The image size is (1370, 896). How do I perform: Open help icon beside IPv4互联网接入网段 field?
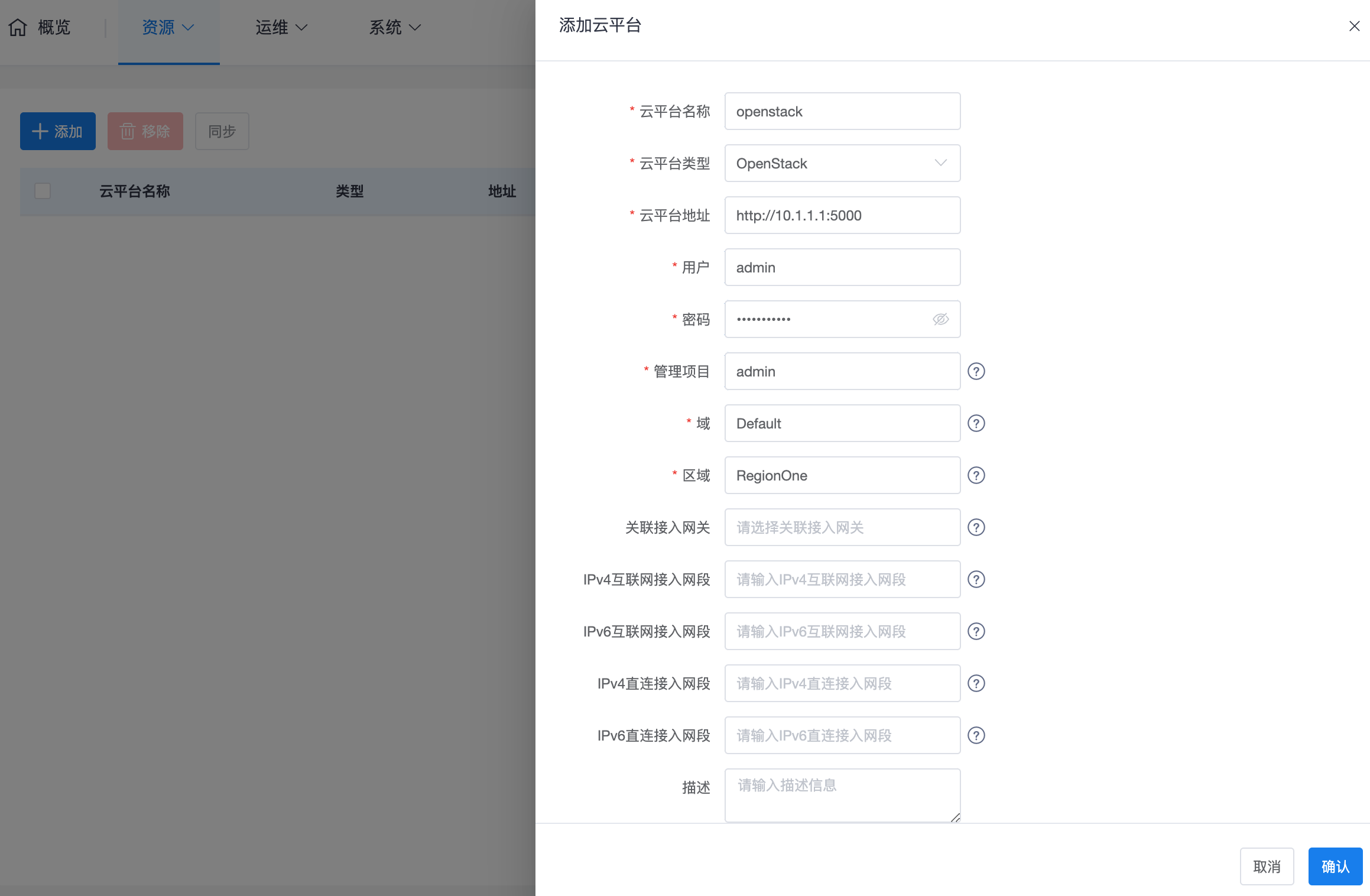click(x=976, y=579)
